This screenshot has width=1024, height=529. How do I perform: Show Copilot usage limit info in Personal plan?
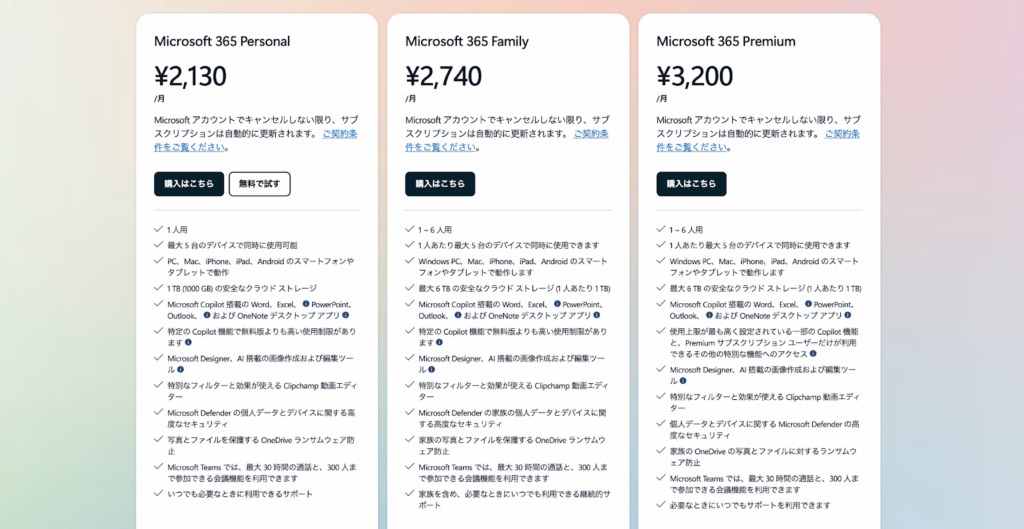(187, 342)
